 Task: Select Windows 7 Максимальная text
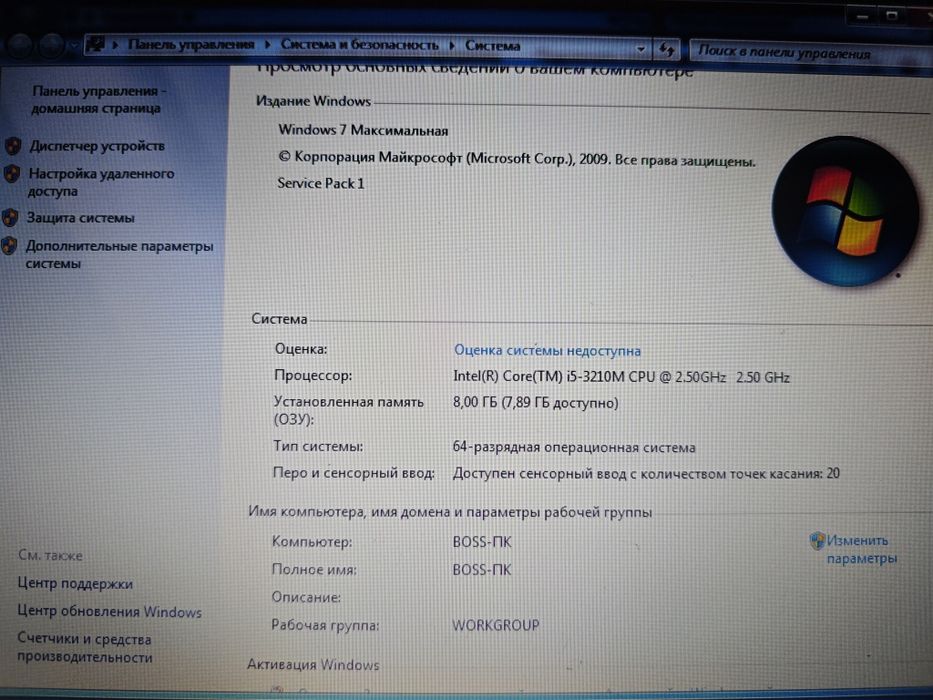pyautogui.click(x=363, y=130)
